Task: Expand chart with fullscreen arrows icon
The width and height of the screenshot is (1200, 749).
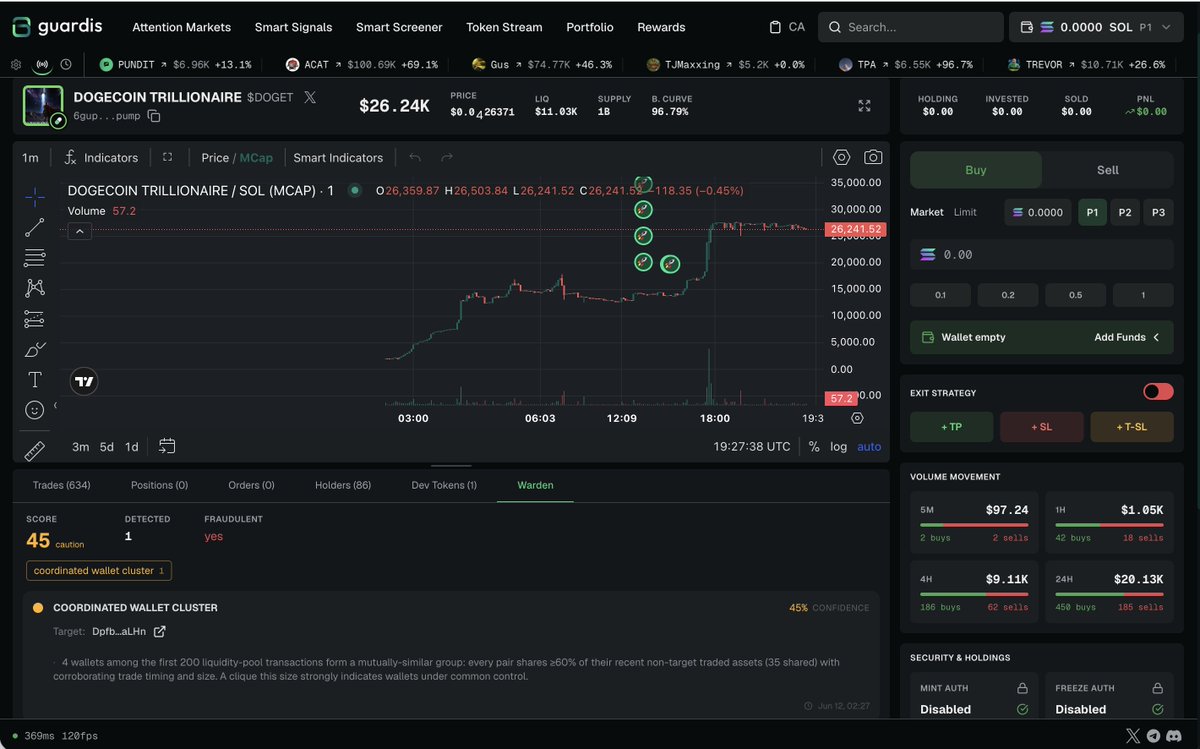Action: 864,106
